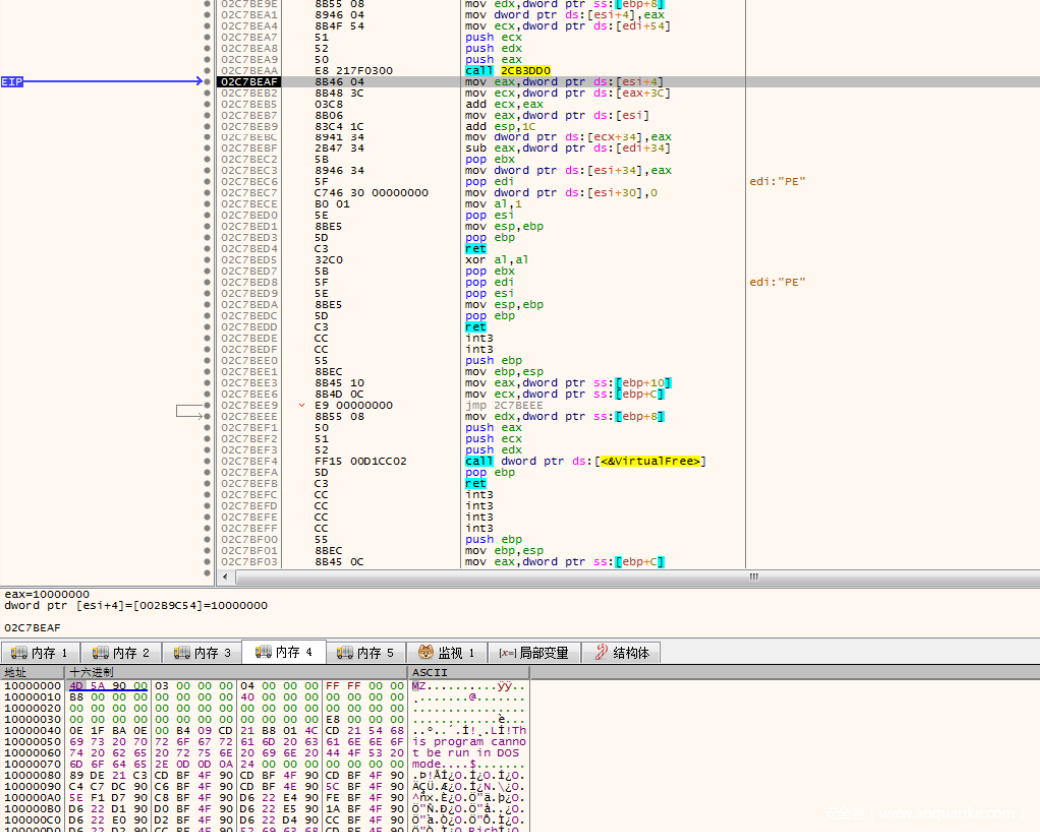Toggle breakpoint dot at address 02C7BEF4
1040x832 pixels.
(207, 461)
